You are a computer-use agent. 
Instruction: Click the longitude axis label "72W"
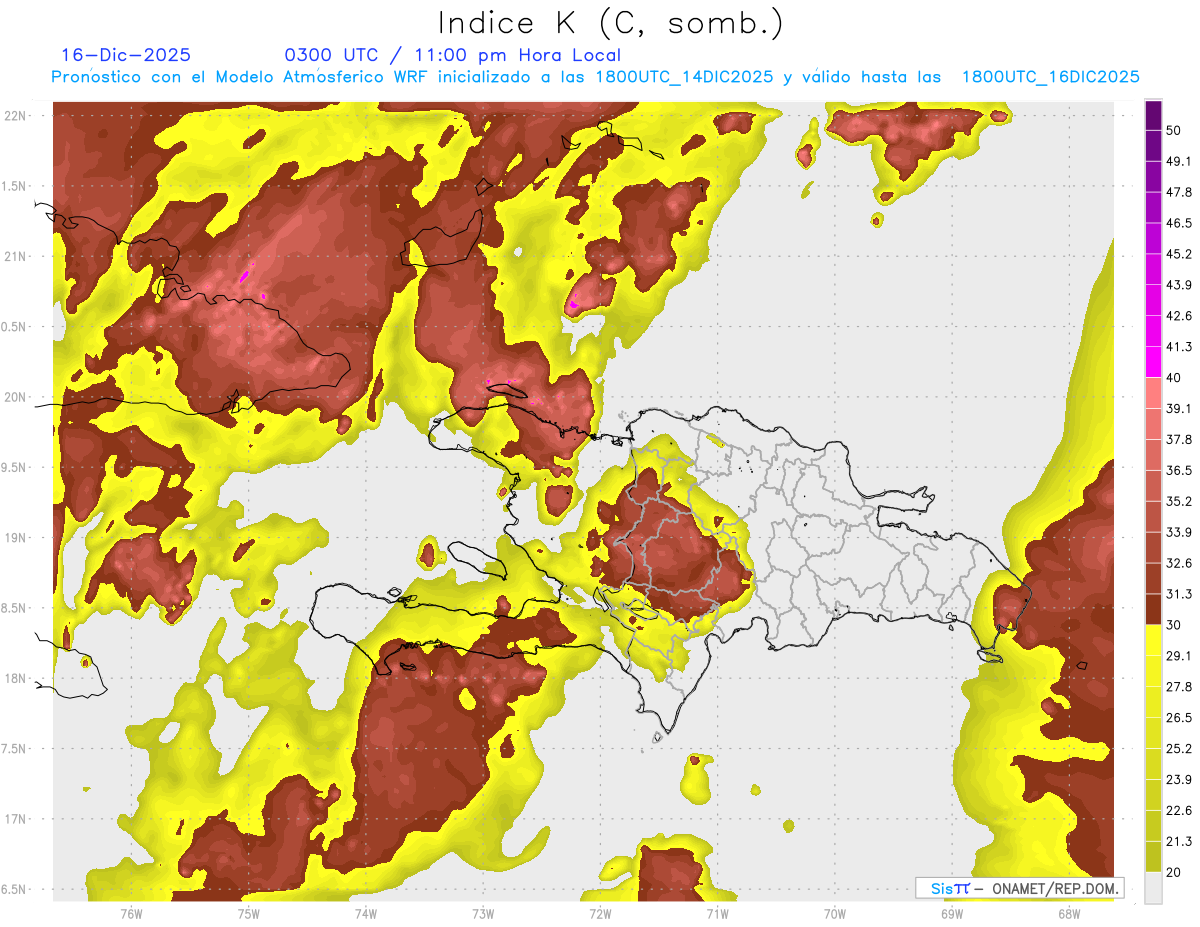tap(600, 913)
